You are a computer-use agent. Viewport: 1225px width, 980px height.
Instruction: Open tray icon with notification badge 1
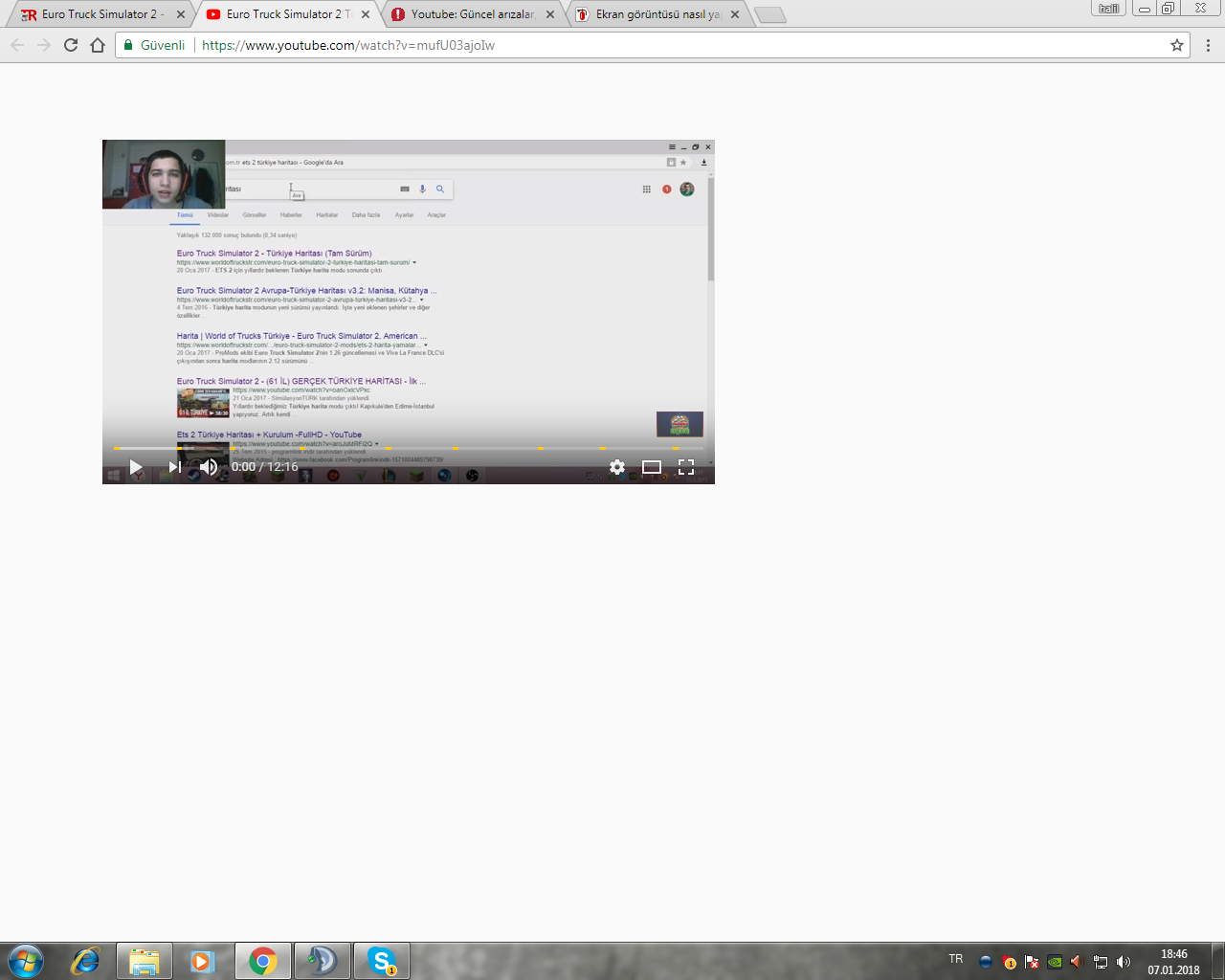1009,962
